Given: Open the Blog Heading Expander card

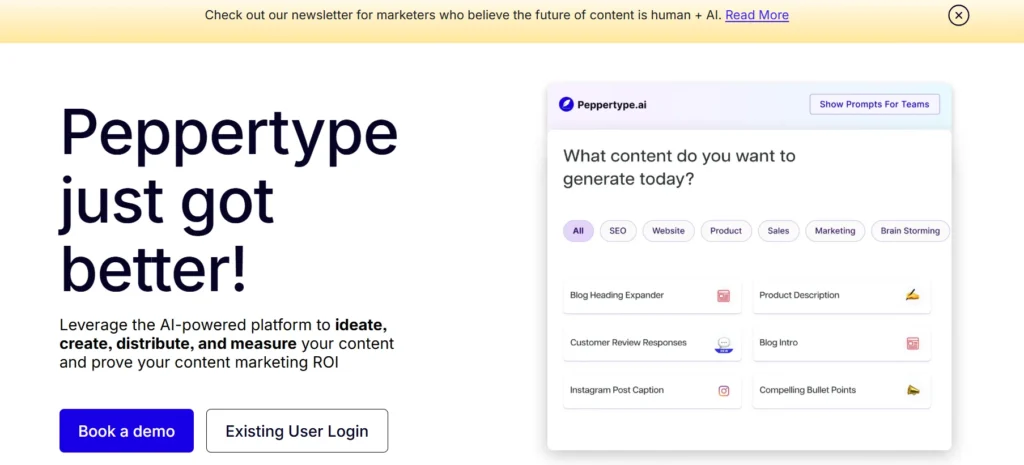Looking at the screenshot, I should (652, 296).
